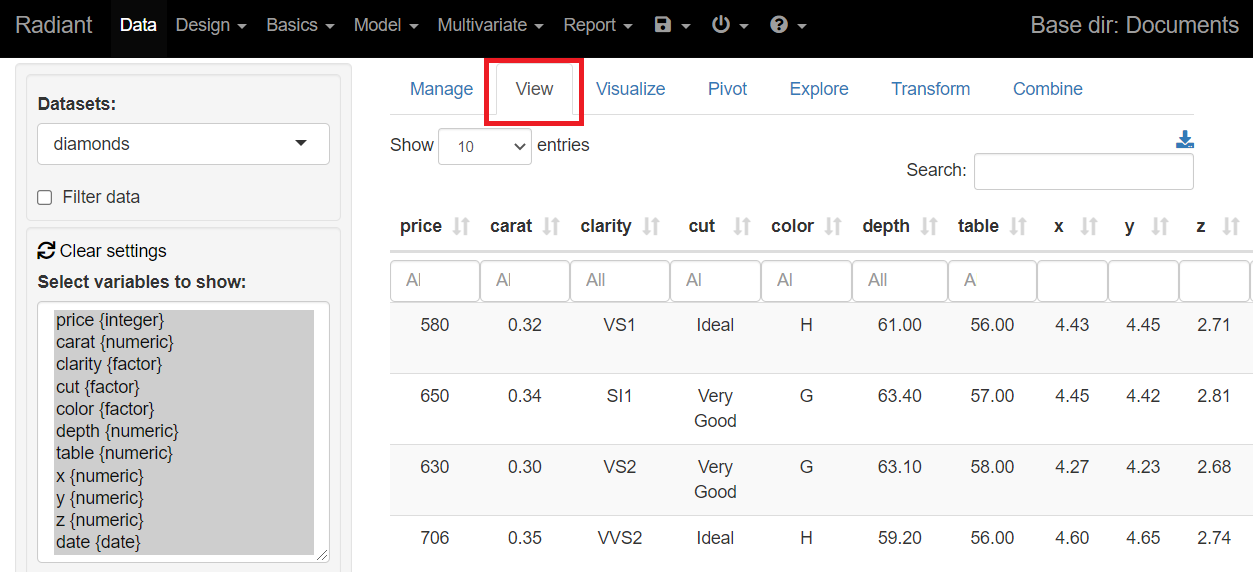Click the download data icon
This screenshot has width=1253, height=572.
click(1184, 140)
